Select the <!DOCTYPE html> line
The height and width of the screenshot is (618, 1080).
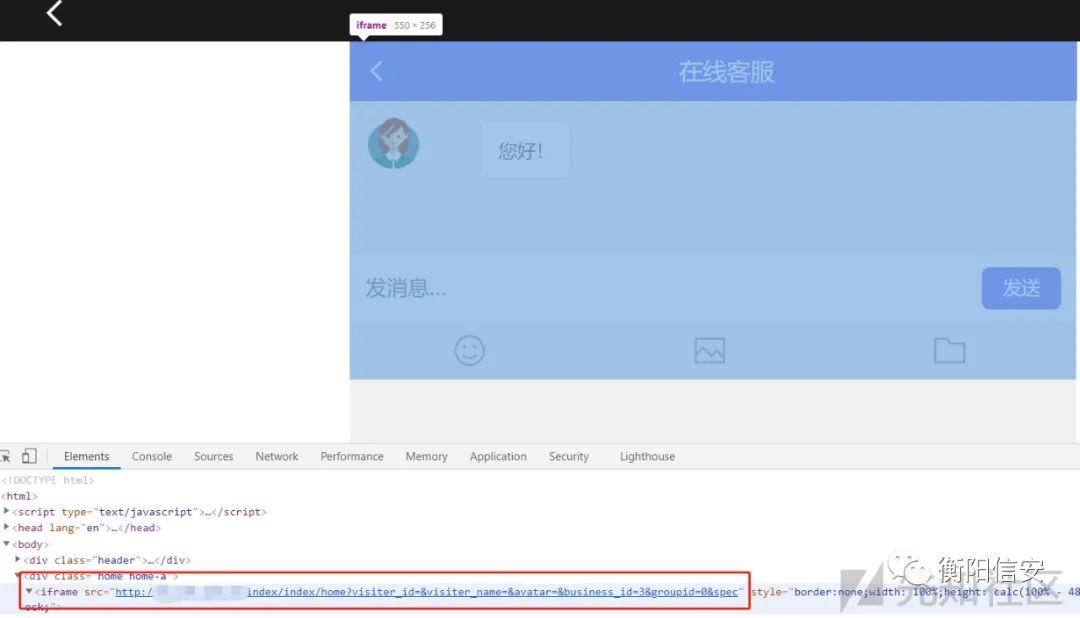48,480
